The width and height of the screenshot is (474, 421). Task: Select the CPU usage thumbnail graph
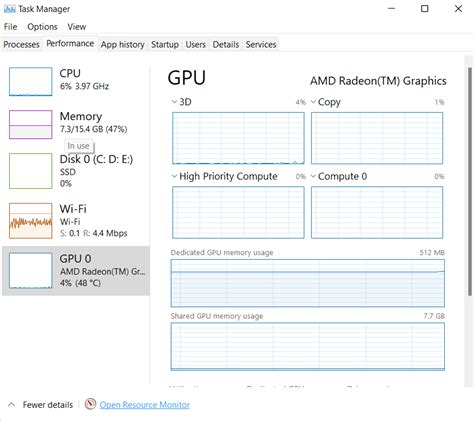coord(31,82)
